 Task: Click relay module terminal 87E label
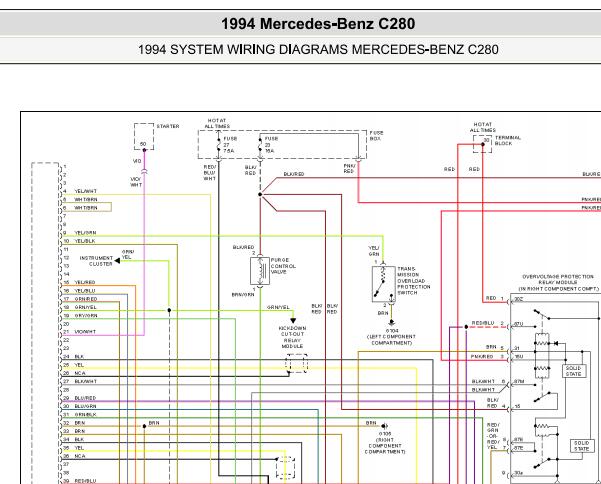pos(519,448)
